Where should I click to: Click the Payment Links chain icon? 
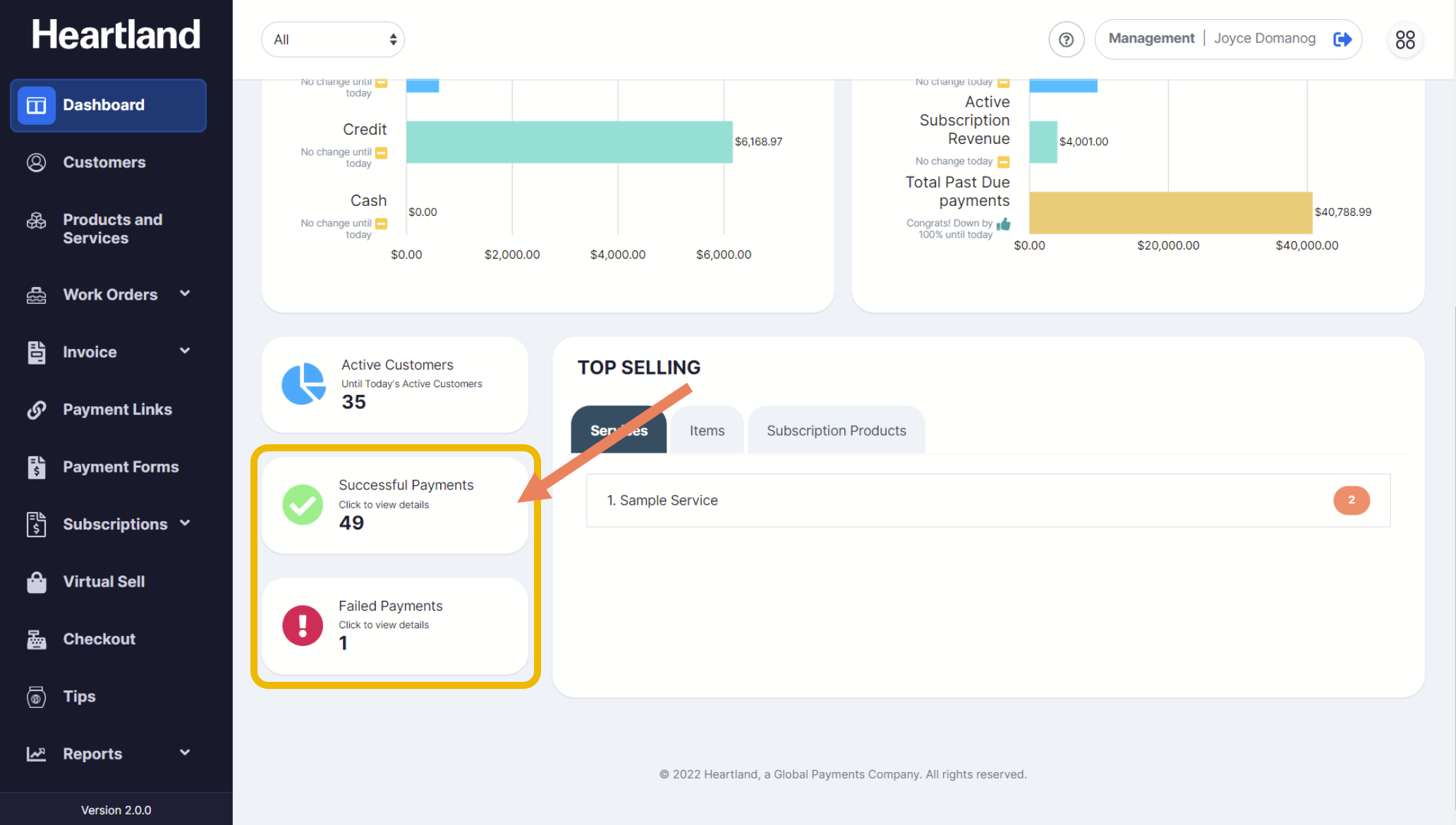click(37, 410)
